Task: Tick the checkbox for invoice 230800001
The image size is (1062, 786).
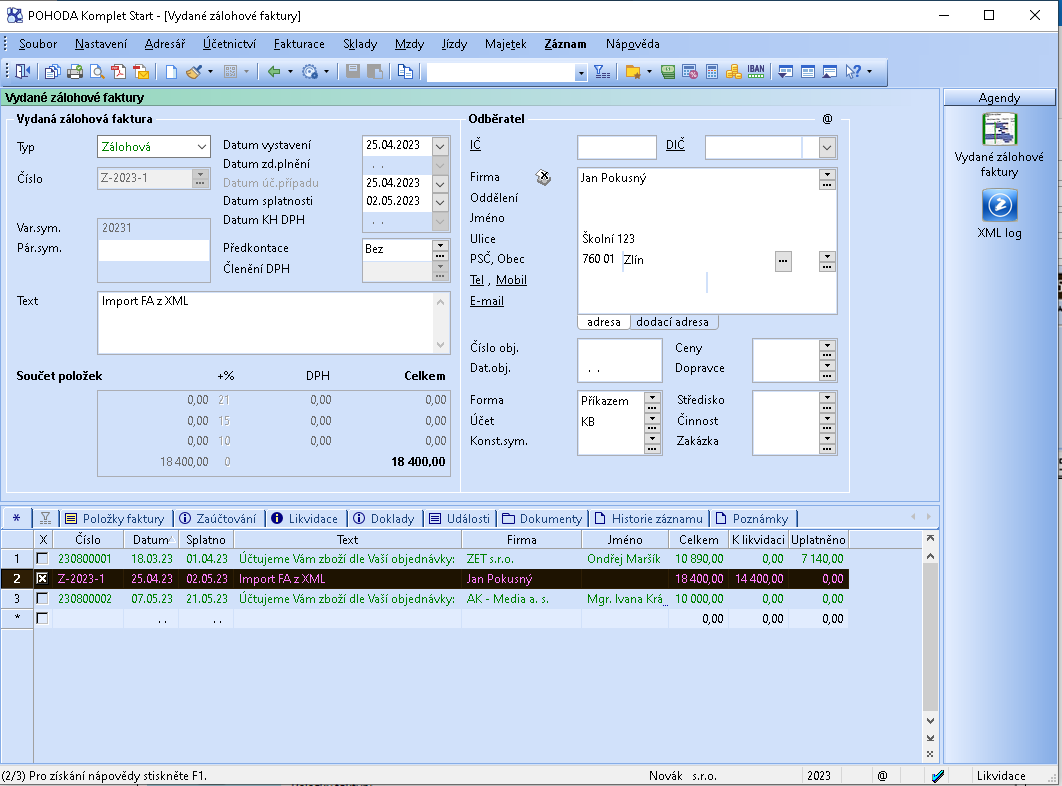Action: tap(43, 559)
